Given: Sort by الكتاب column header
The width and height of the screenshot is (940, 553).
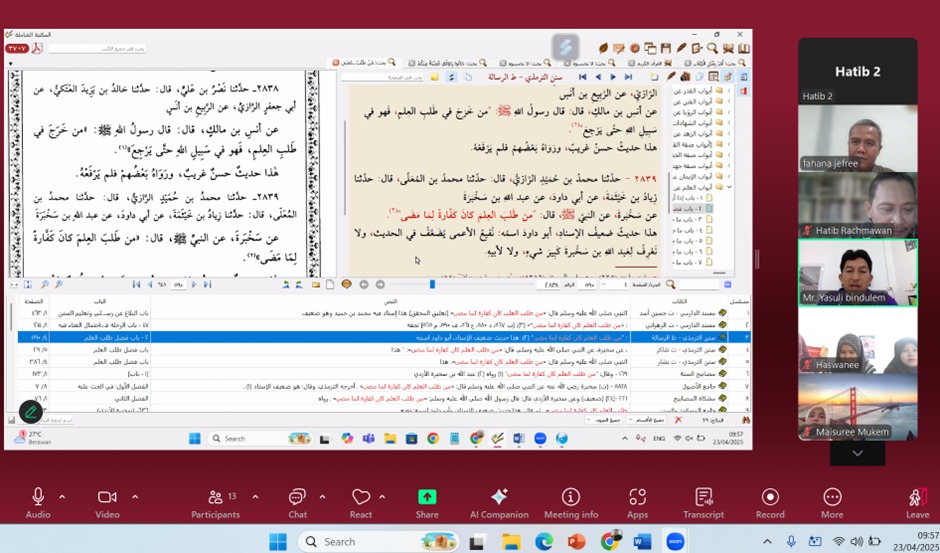Looking at the screenshot, I should click(x=680, y=301).
